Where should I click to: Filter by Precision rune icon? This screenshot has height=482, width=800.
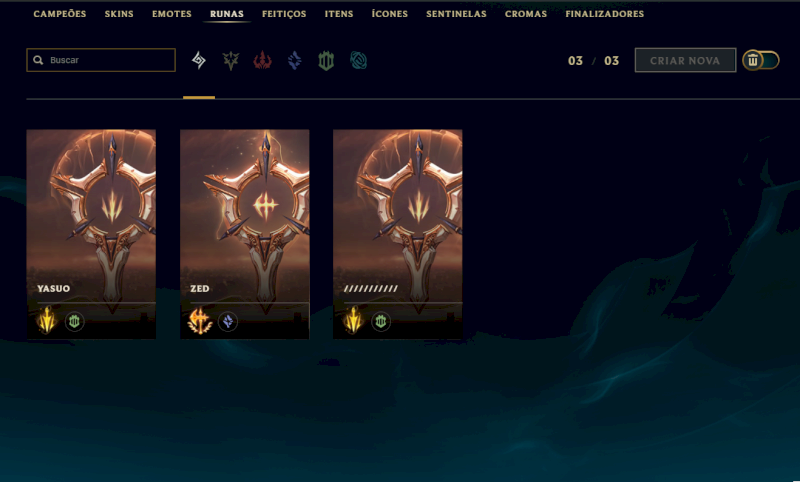click(231, 61)
